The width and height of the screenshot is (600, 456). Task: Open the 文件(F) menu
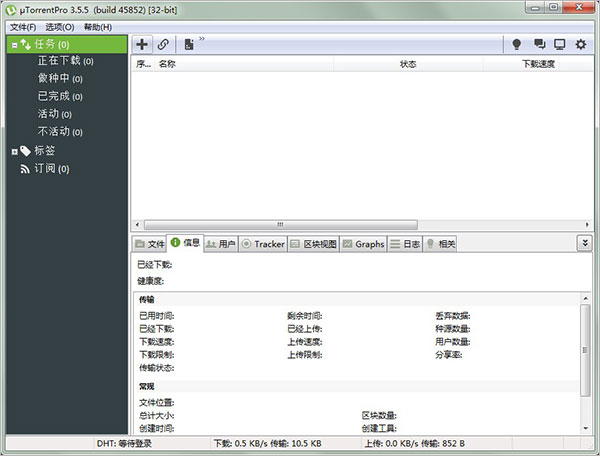(x=23, y=27)
